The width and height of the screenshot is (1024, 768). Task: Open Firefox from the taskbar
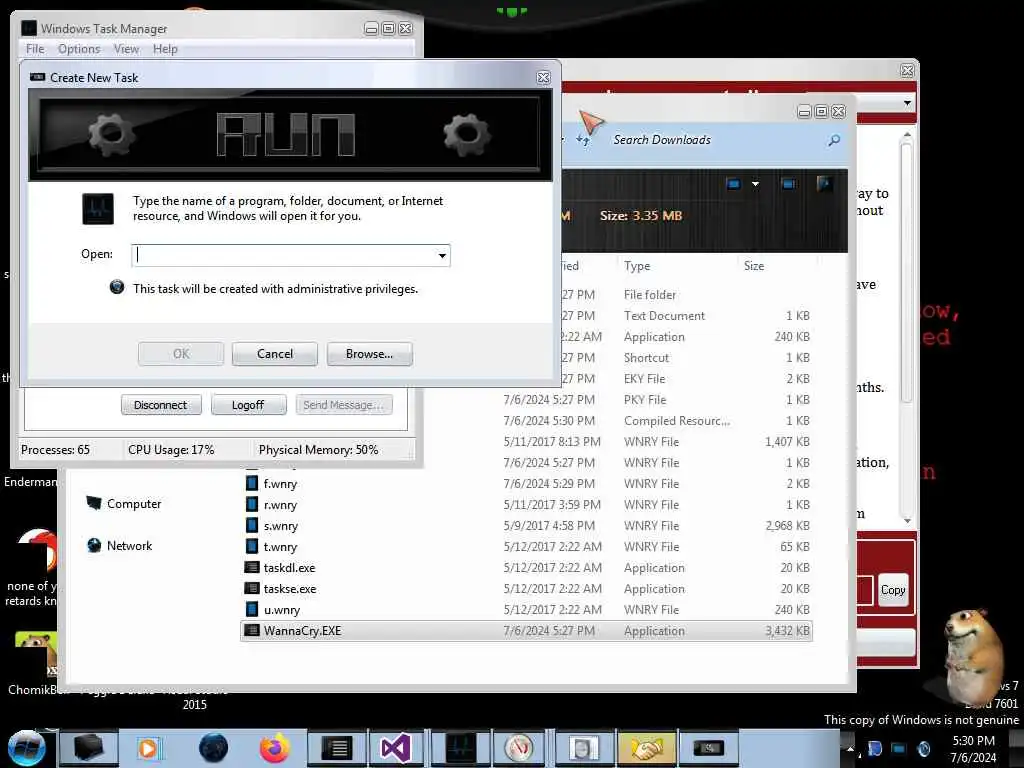274,748
